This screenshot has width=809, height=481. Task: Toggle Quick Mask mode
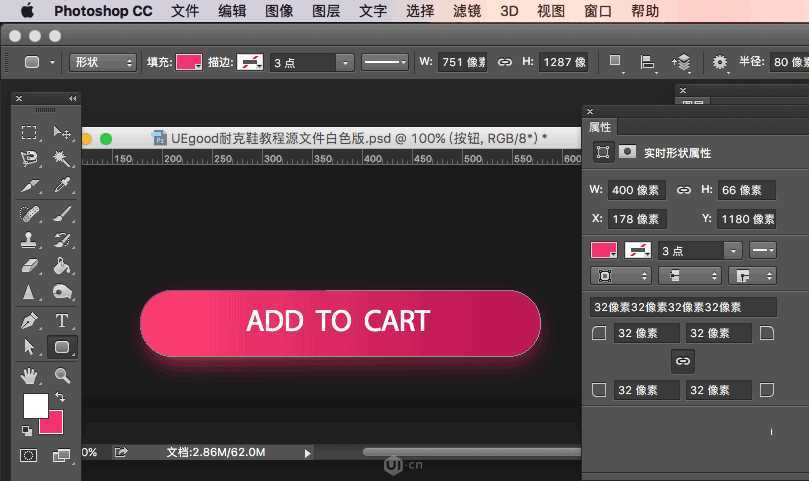tap(29, 456)
